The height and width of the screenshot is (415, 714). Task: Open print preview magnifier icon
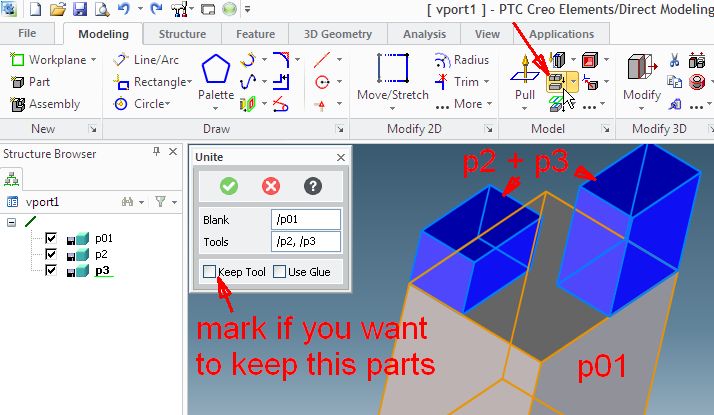pyautogui.click(x=103, y=9)
